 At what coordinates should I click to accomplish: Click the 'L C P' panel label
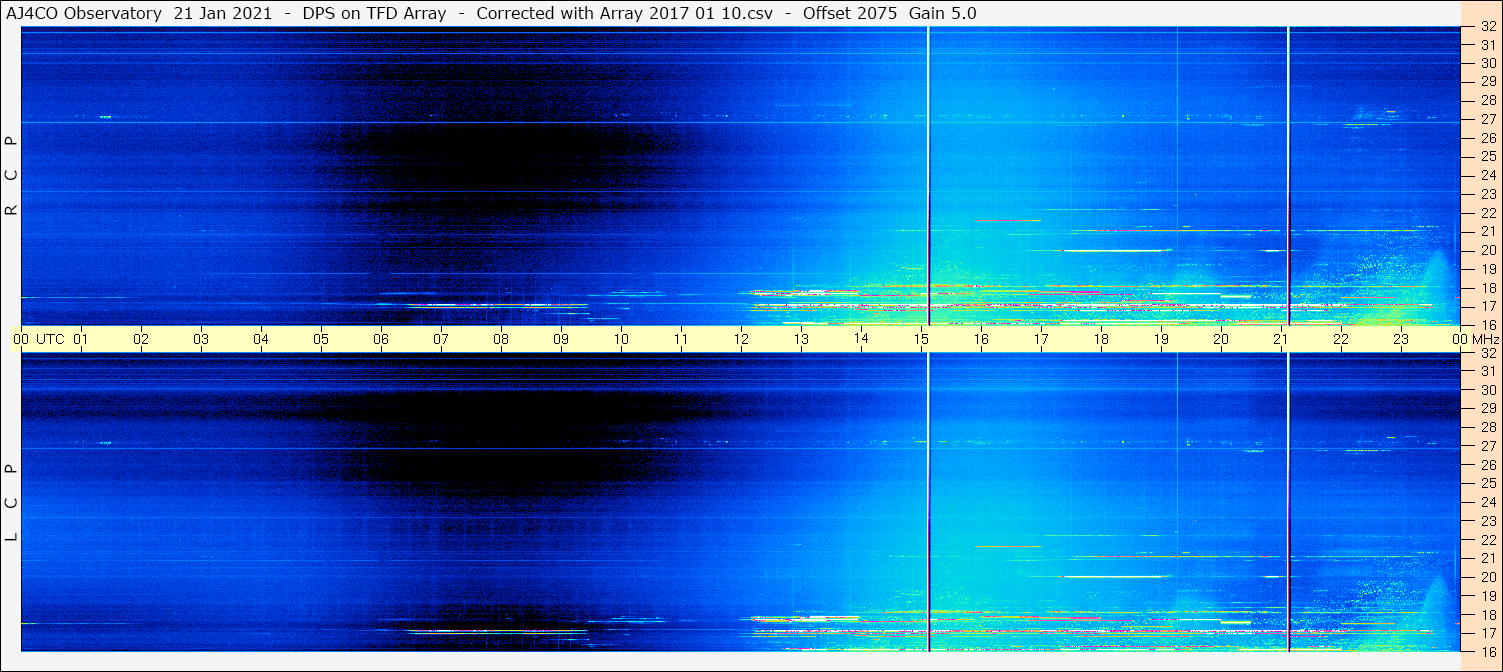click(x=12, y=502)
